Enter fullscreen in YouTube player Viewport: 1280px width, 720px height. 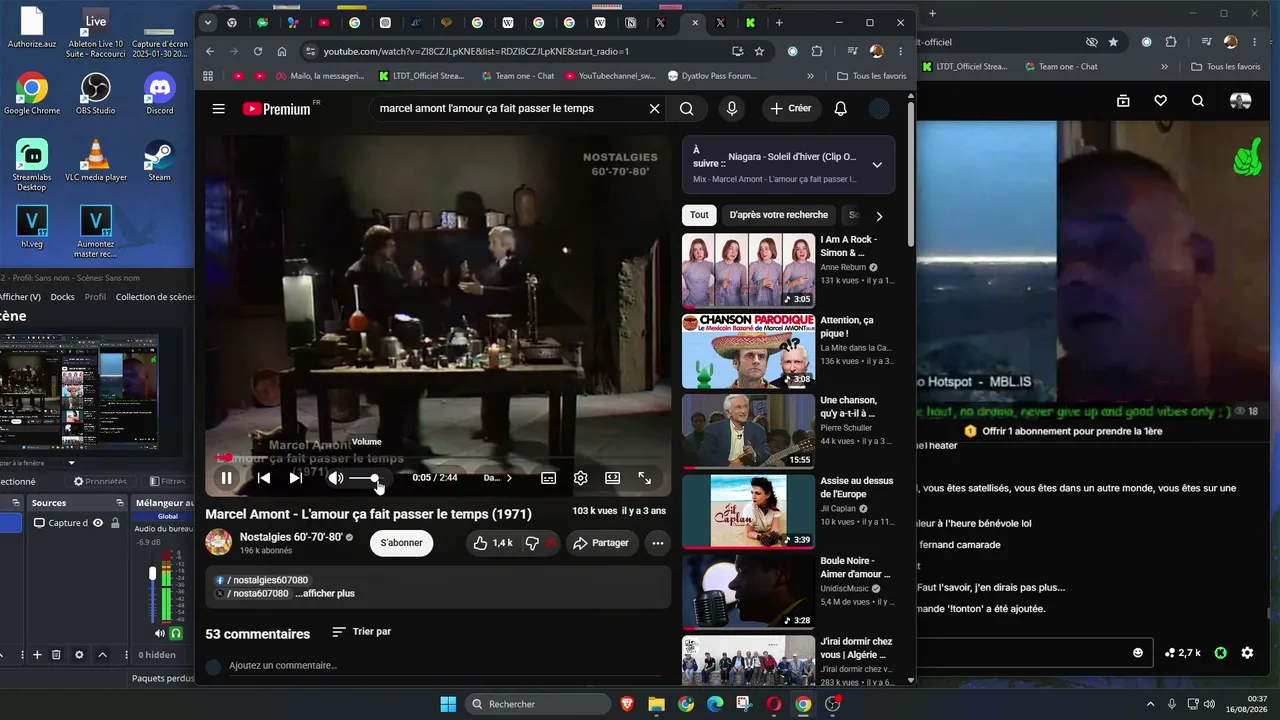click(645, 478)
